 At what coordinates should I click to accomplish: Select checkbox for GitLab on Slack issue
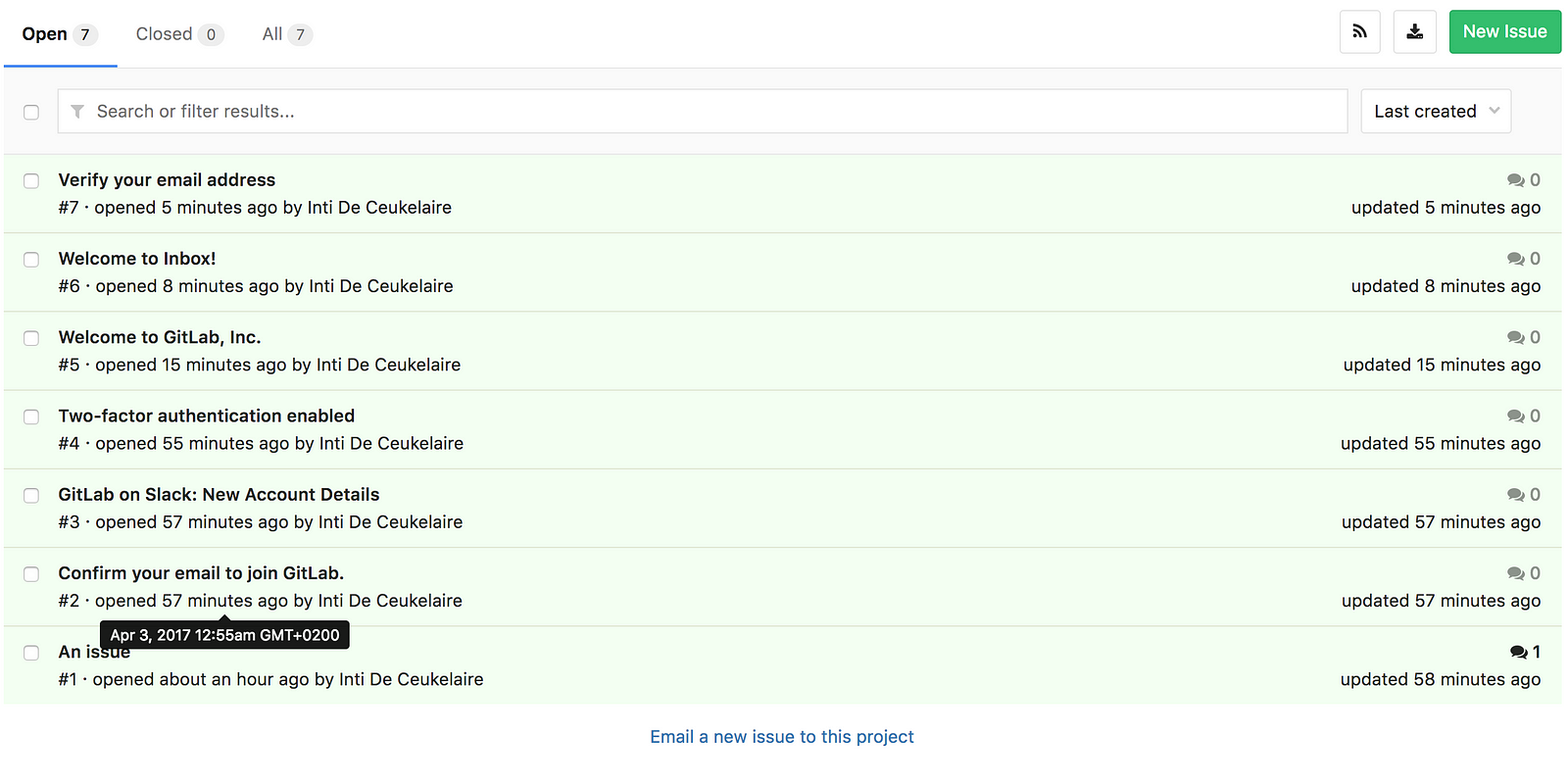click(x=31, y=496)
